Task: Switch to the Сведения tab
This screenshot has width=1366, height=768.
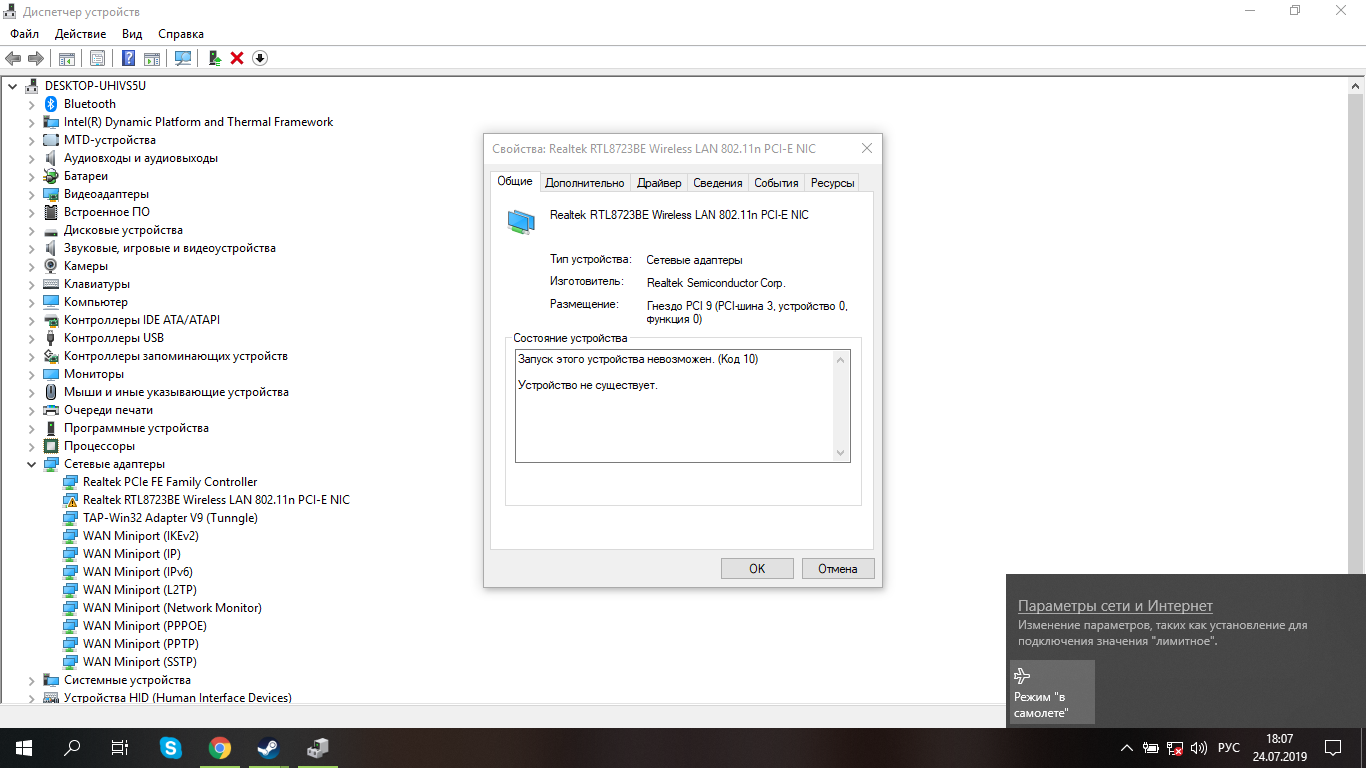Action: [718, 183]
